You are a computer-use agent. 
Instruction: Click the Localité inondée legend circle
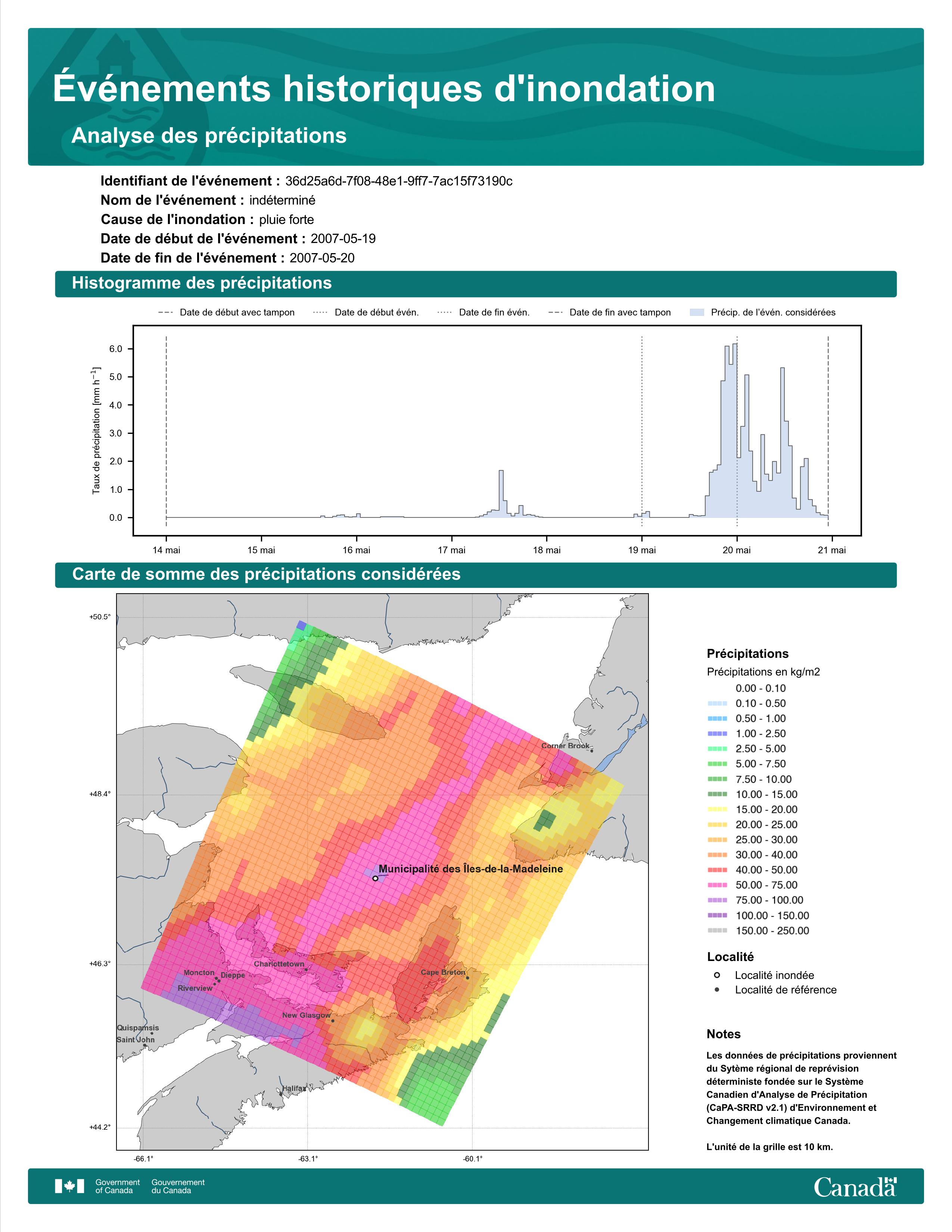(x=717, y=975)
